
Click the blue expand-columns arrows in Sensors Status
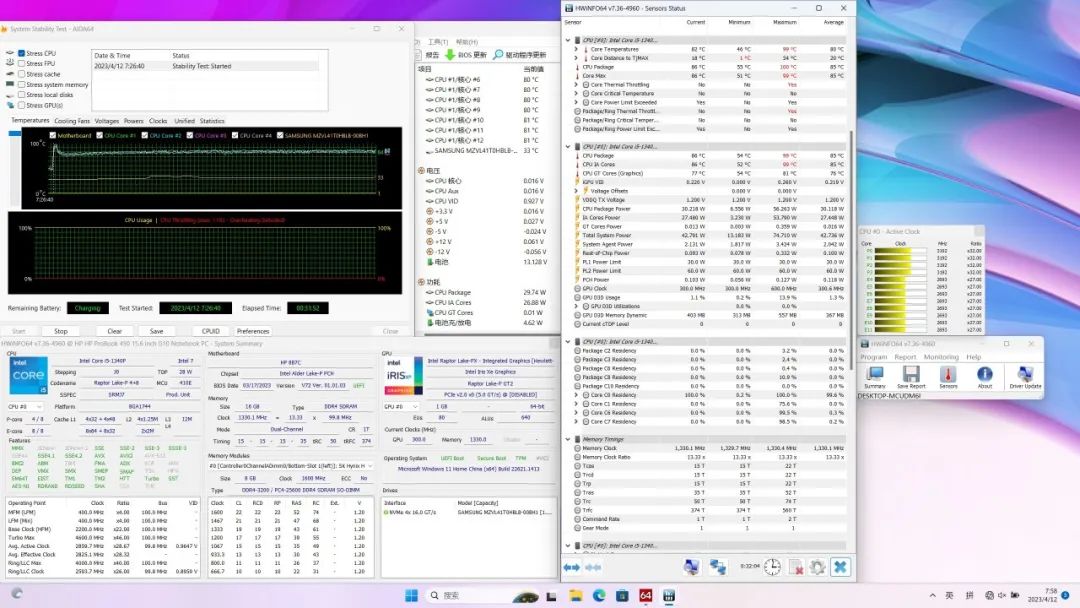point(572,567)
